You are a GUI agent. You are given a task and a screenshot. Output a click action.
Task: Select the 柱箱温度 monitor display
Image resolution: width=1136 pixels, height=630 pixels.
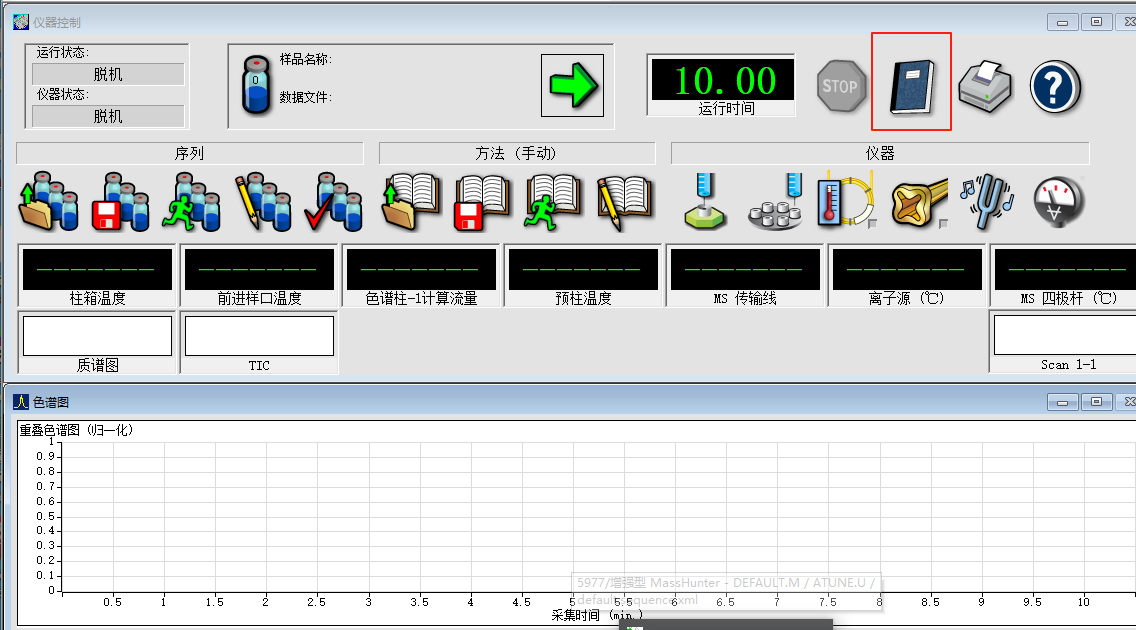[97, 270]
